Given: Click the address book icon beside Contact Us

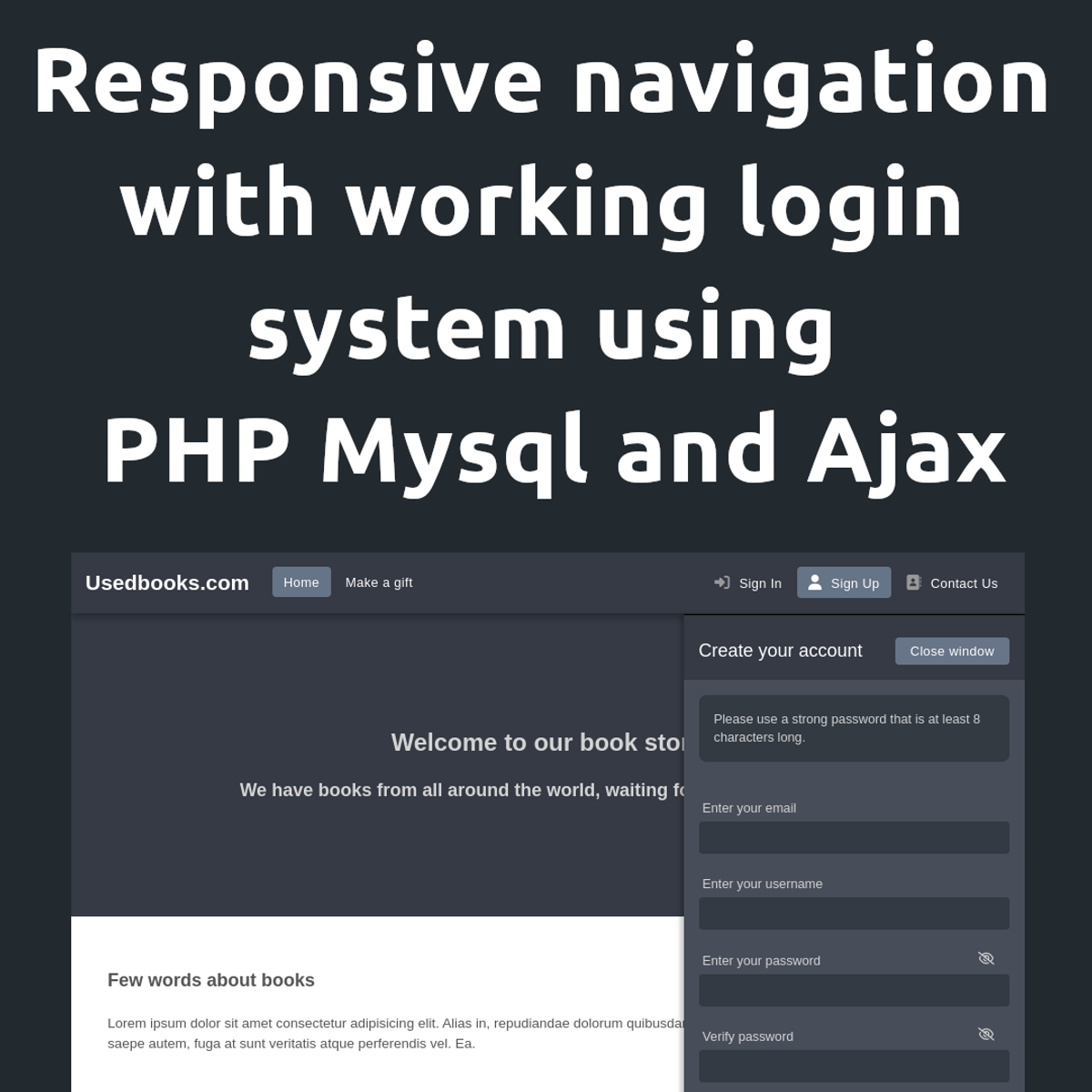Looking at the screenshot, I should [913, 581].
